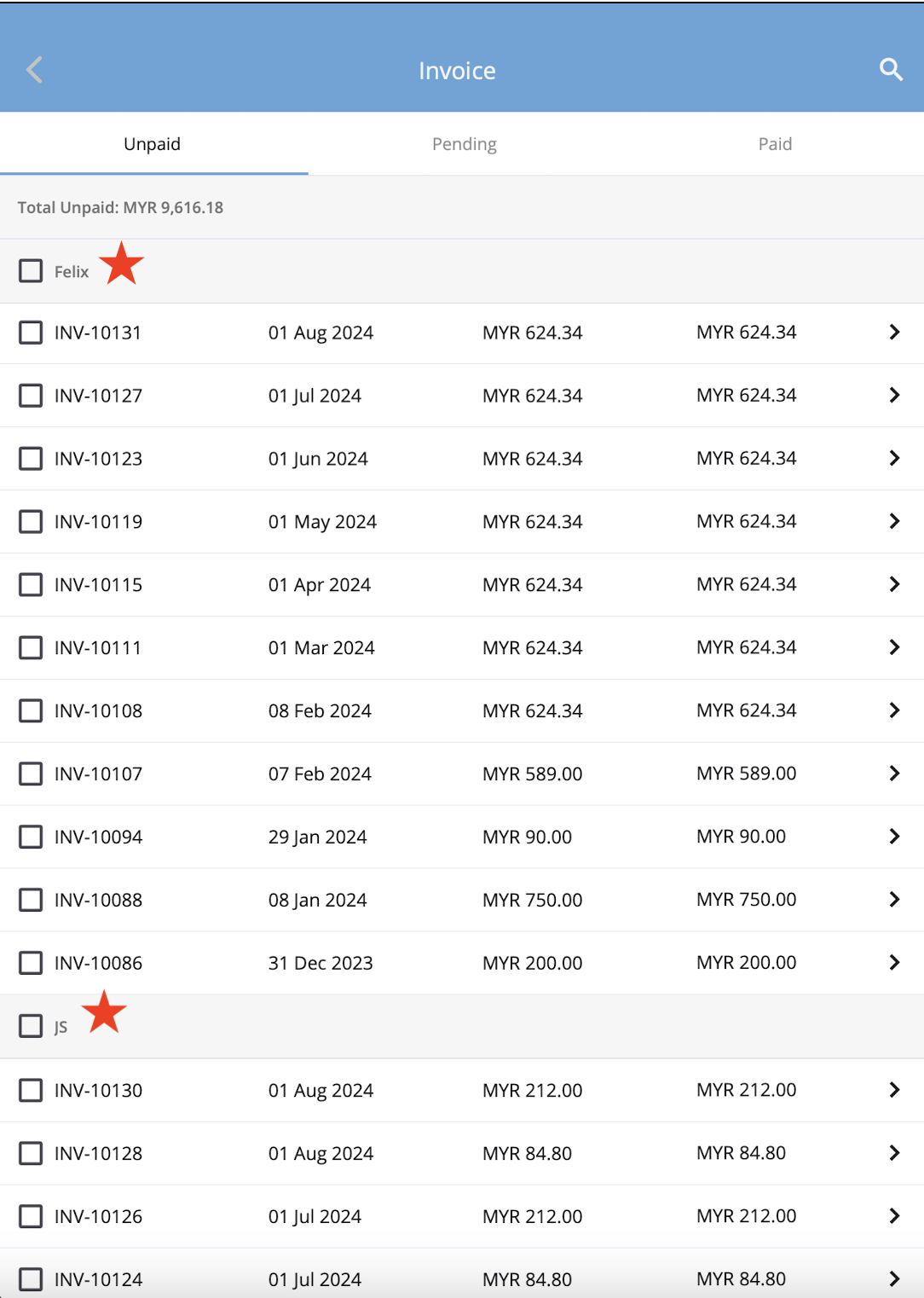Check the INV-10086 checkbox
The height and width of the screenshot is (1298, 924).
click(x=31, y=964)
